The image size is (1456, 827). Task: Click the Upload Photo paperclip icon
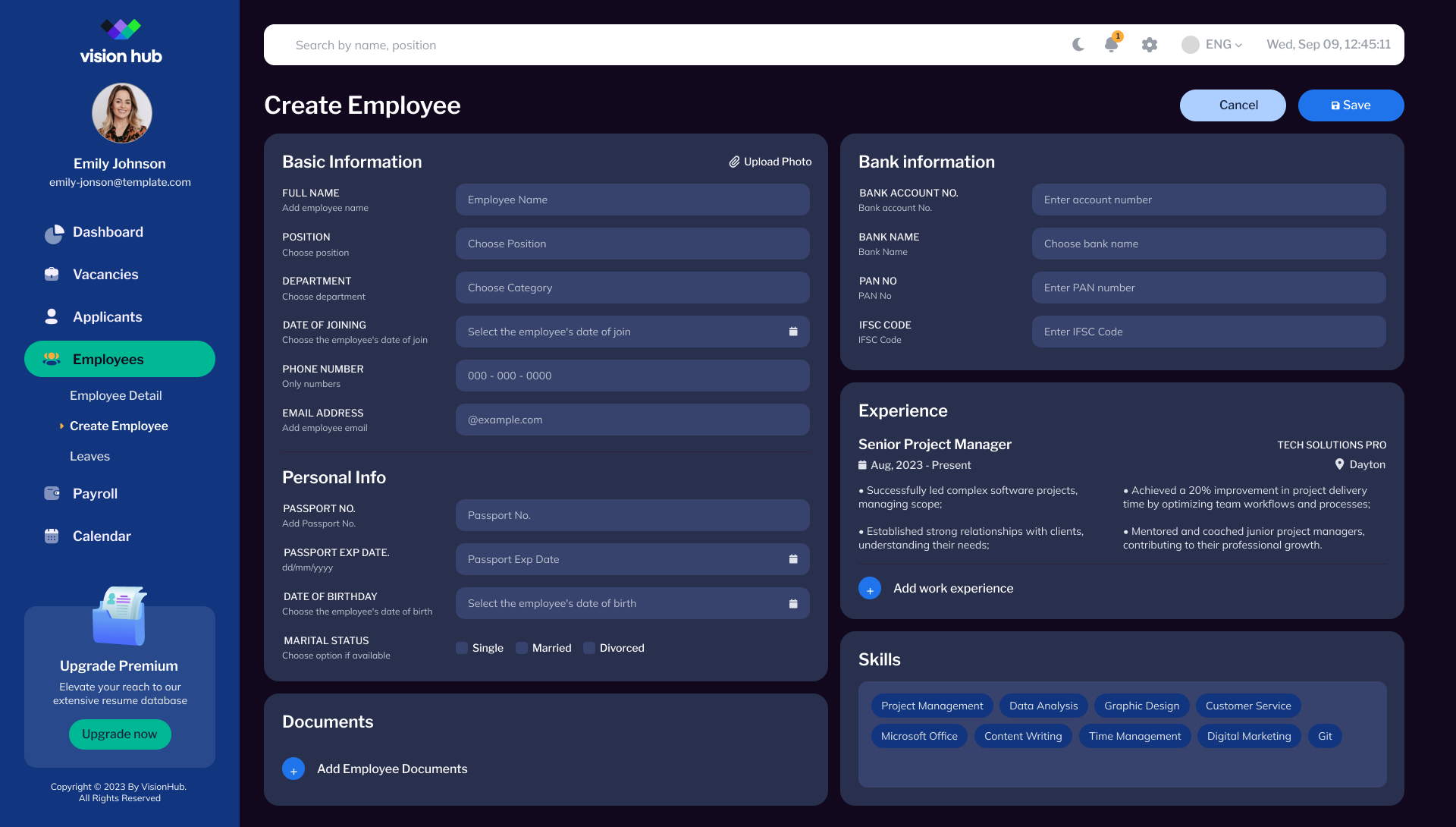point(734,162)
